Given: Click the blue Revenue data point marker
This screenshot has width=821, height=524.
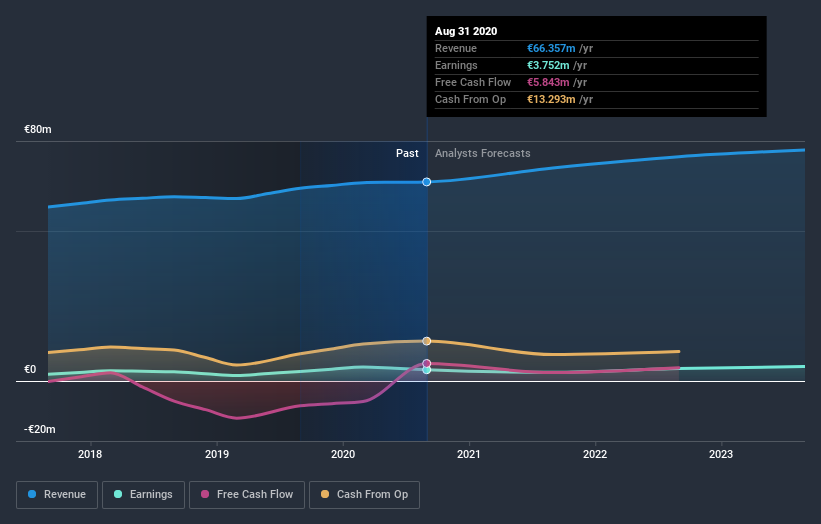Looking at the screenshot, I should tap(427, 182).
